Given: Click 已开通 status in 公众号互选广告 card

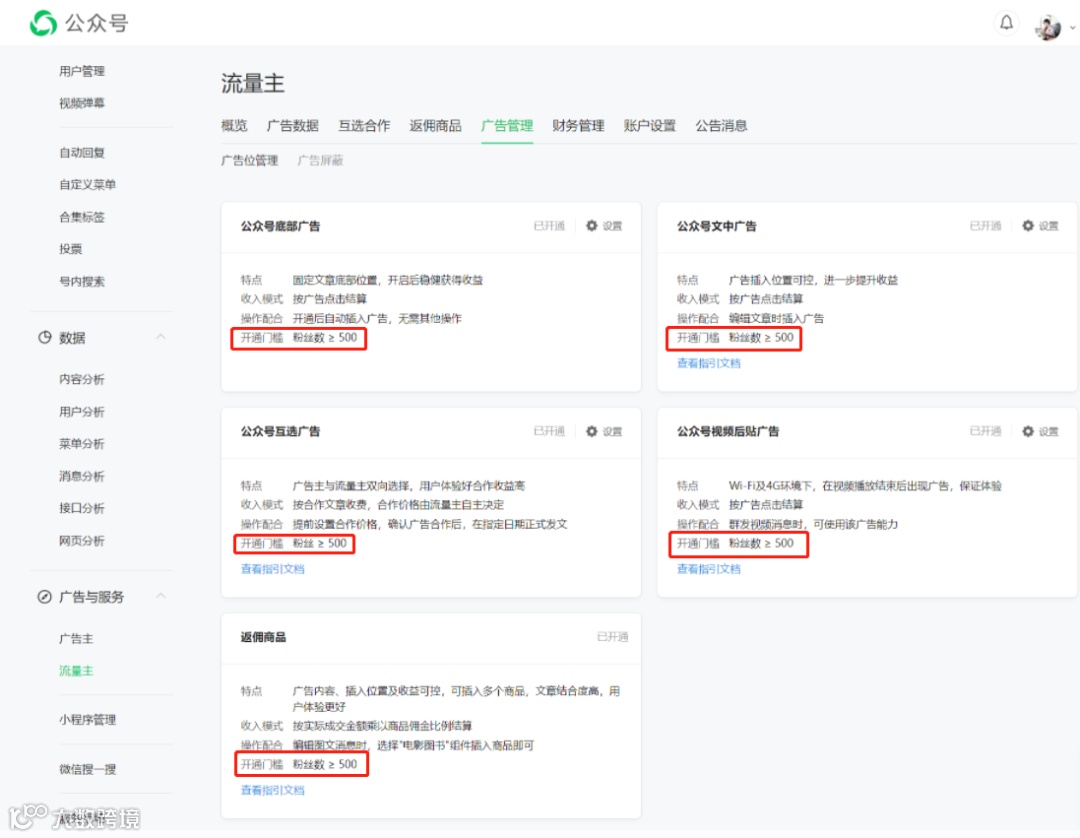Looking at the screenshot, I should (x=549, y=431).
